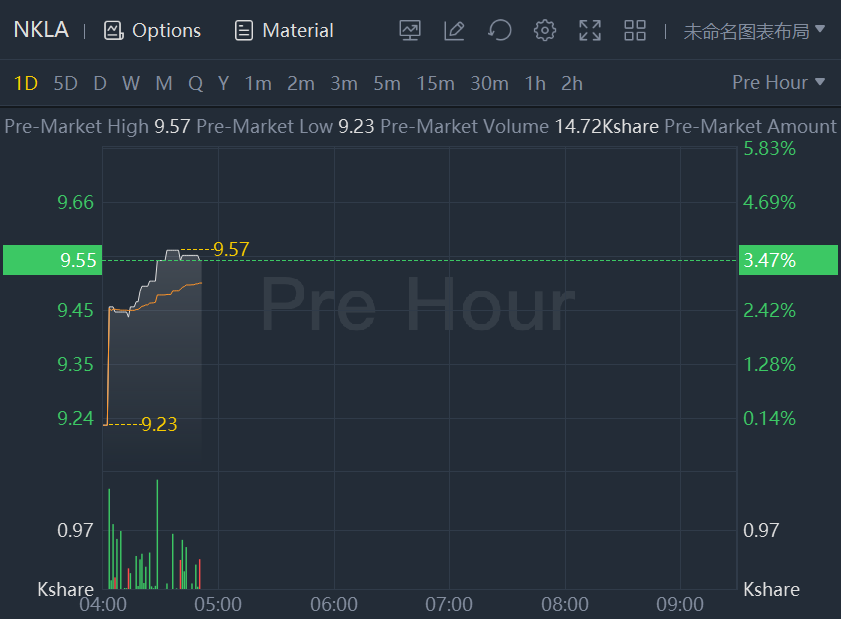
Task: Click the Material document icon
Action: click(244, 30)
